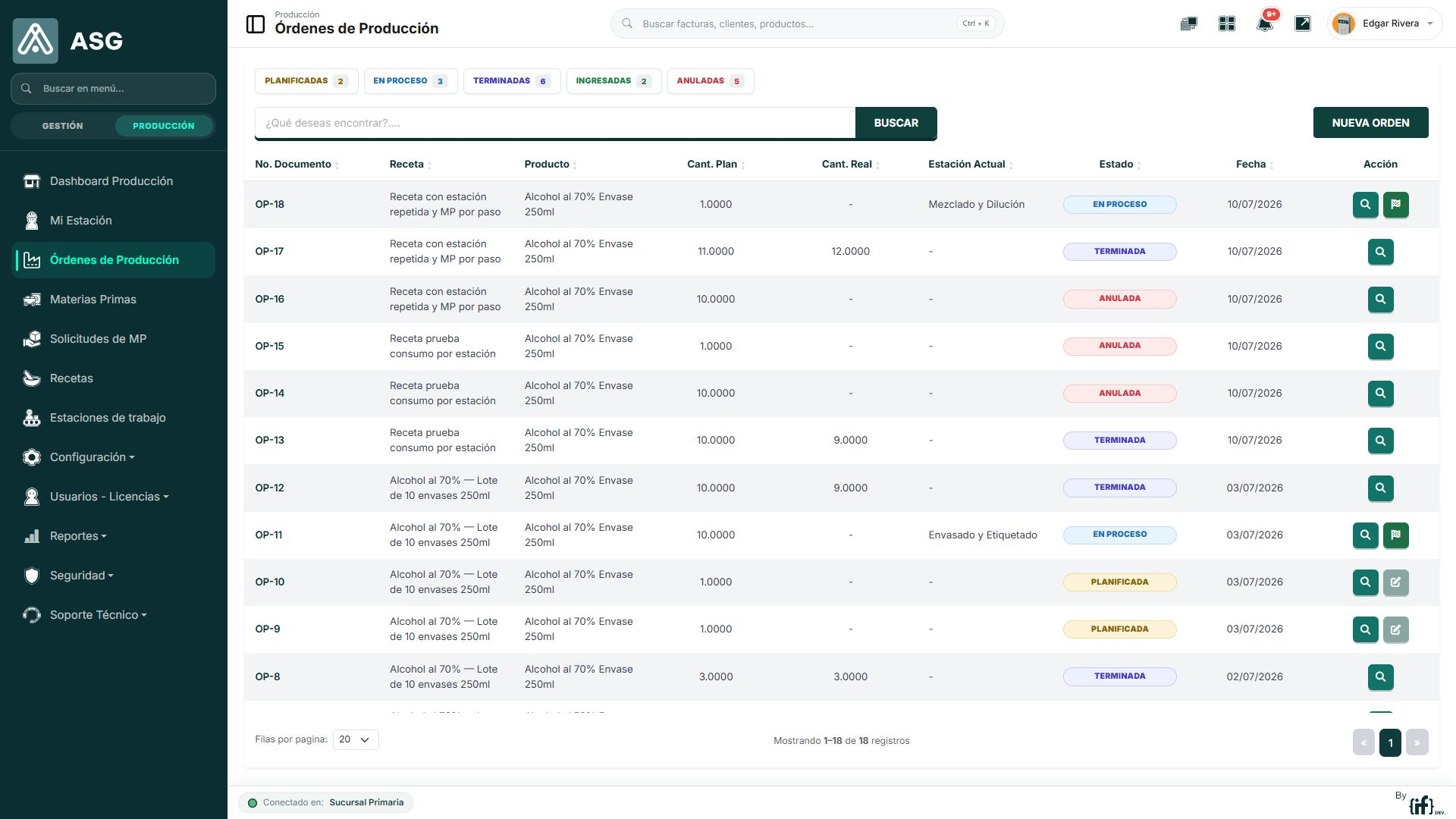Expand the Configuración menu
The height and width of the screenshot is (819, 1456).
click(114, 457)
